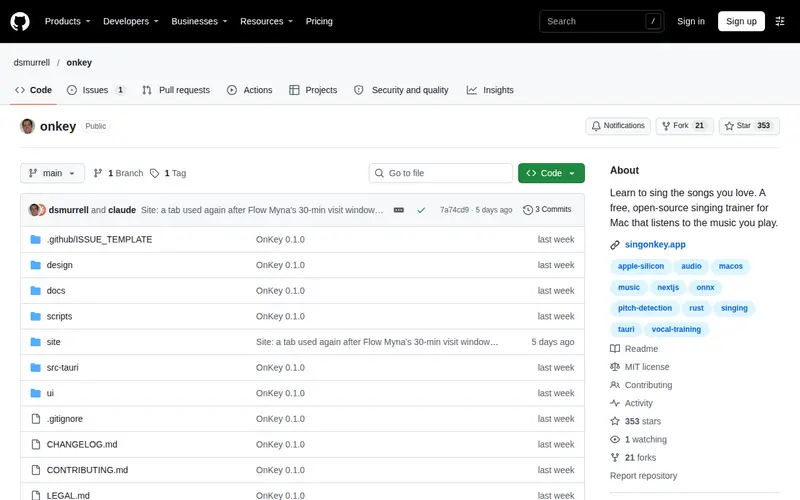800x500 pixels.
Task: View the 1 Branch link
Action: tap(118, 173)
